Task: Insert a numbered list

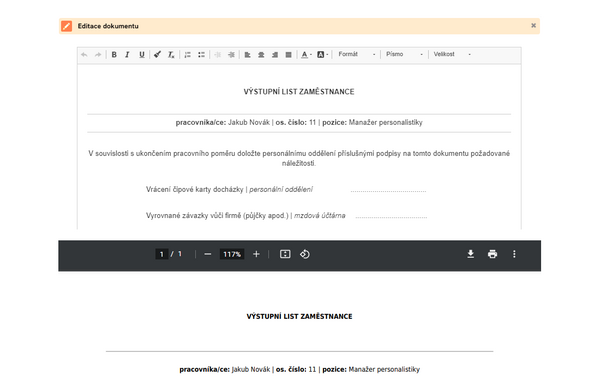Action: click(188, 55)
